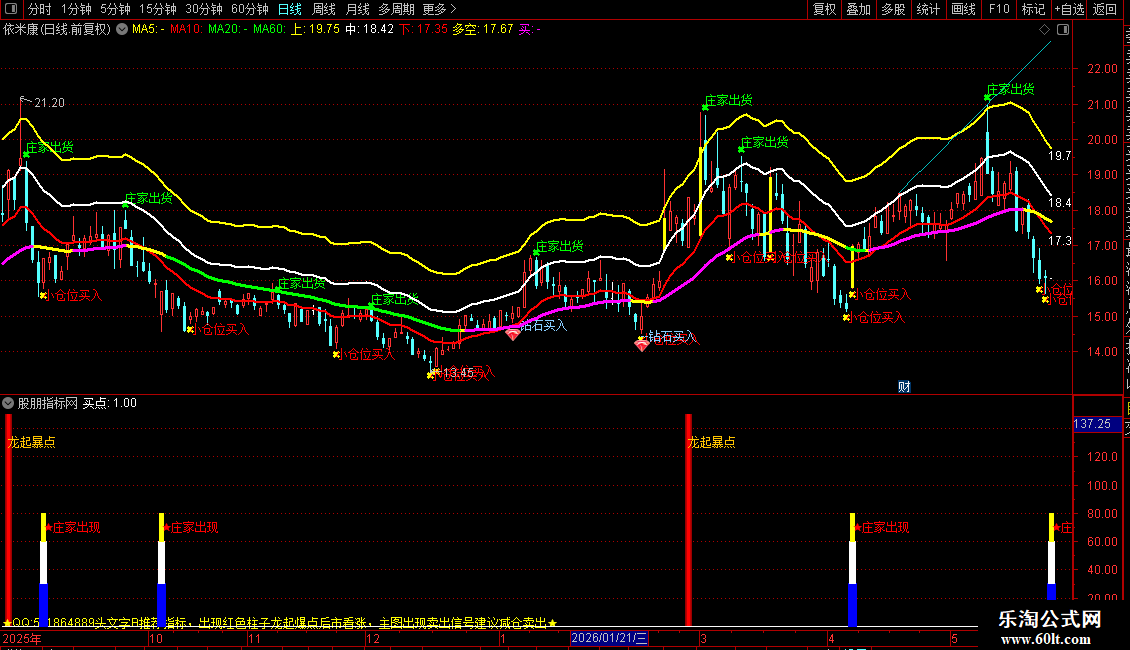Click the 13.45 low price label

coord(458,373)
